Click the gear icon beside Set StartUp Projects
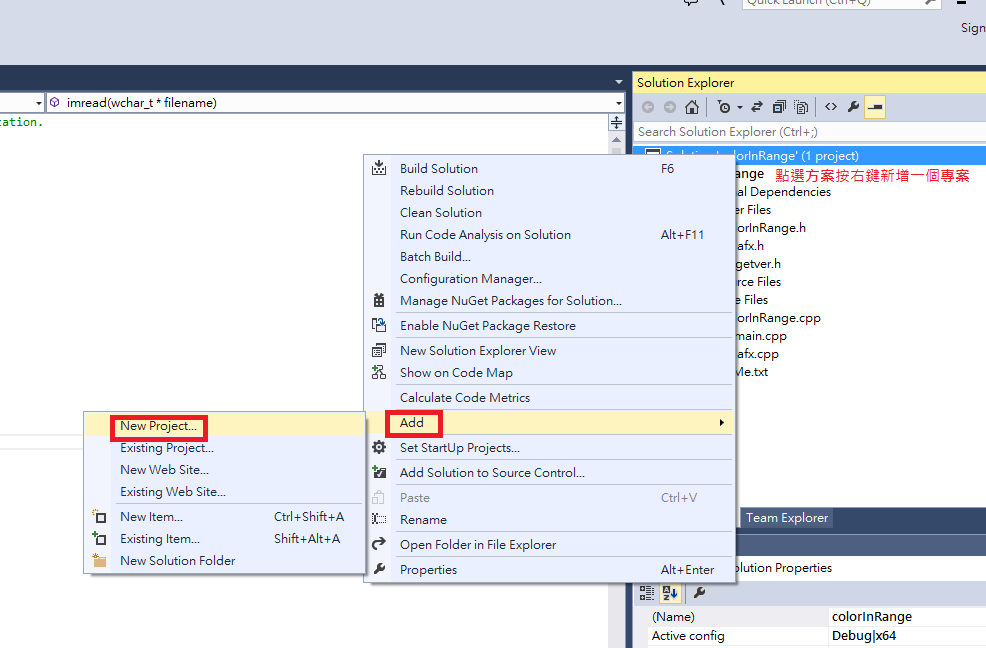This screenshot has width=986, height=648. [x=379, y=447]
